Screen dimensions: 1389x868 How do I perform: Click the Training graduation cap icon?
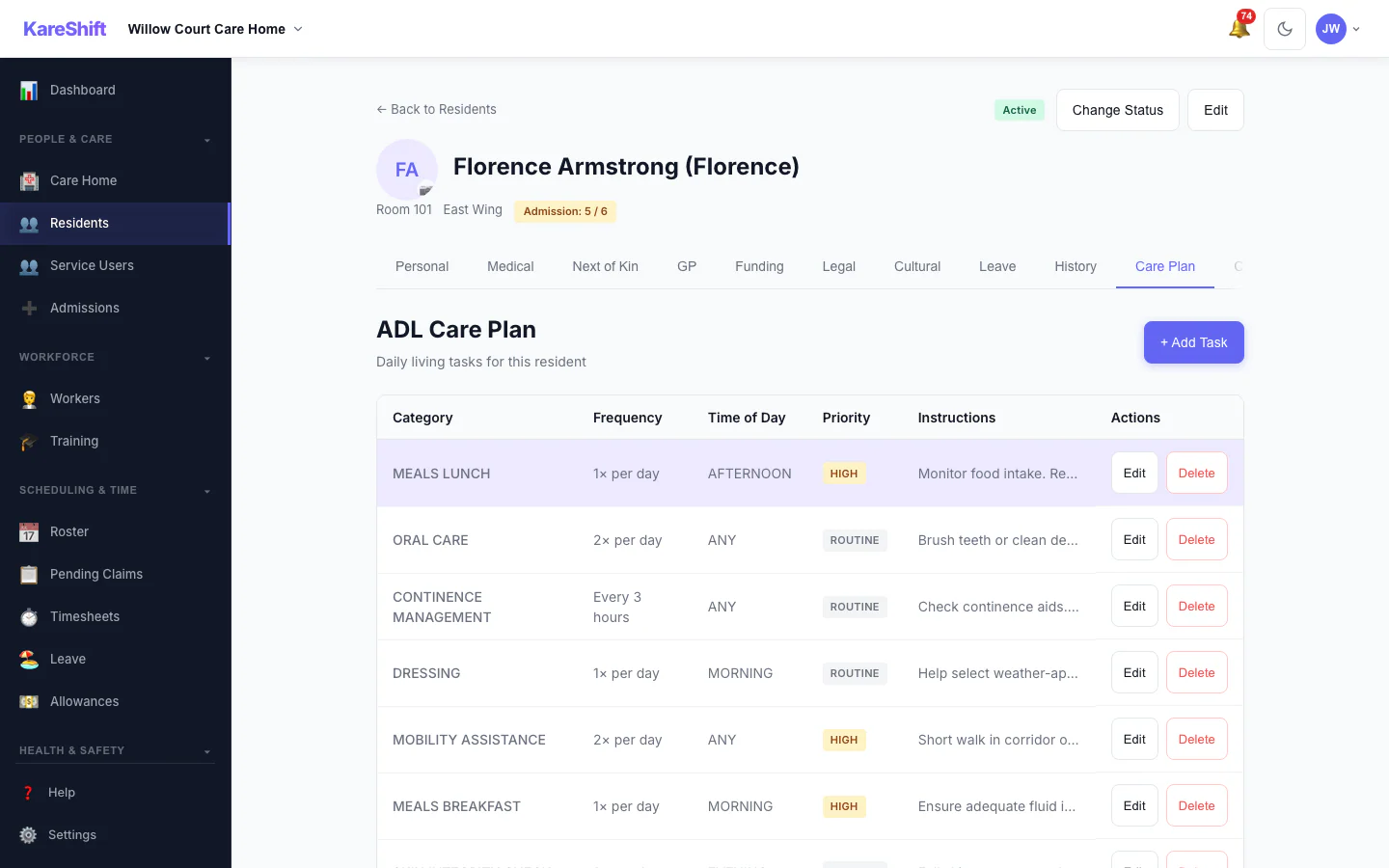(29, 442)
